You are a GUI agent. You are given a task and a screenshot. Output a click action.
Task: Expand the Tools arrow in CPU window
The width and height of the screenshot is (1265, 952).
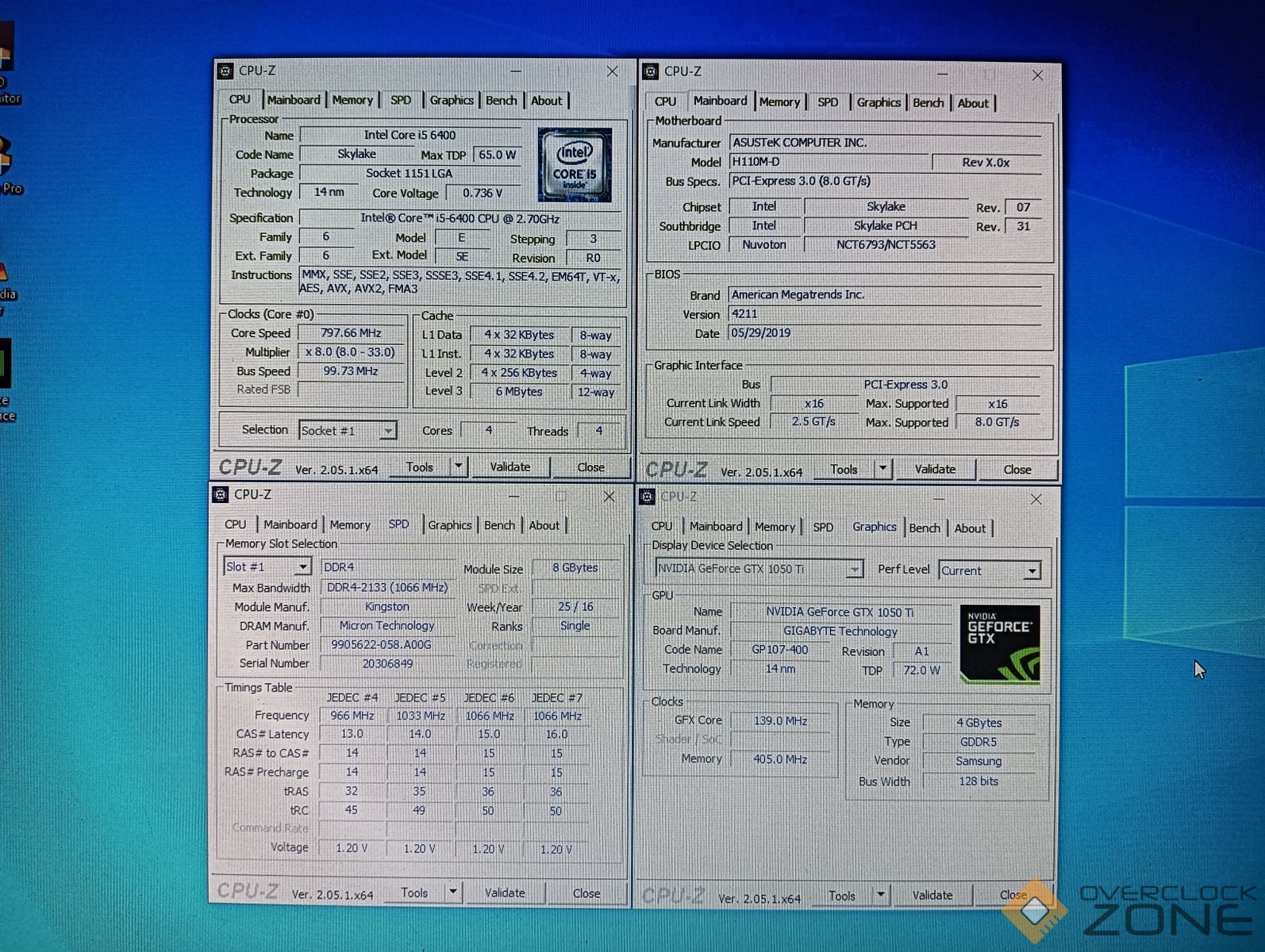point(459,467)
